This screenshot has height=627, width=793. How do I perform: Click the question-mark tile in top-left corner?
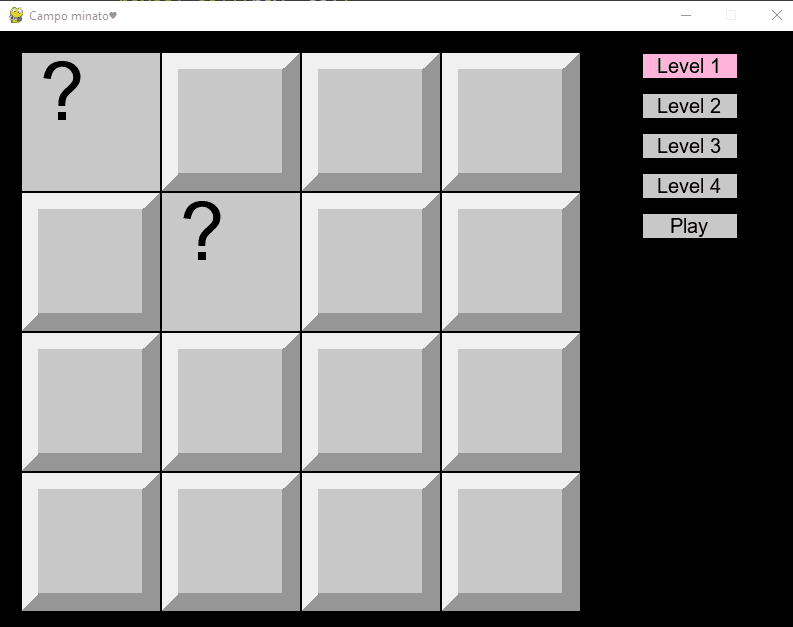click(91, 122)
